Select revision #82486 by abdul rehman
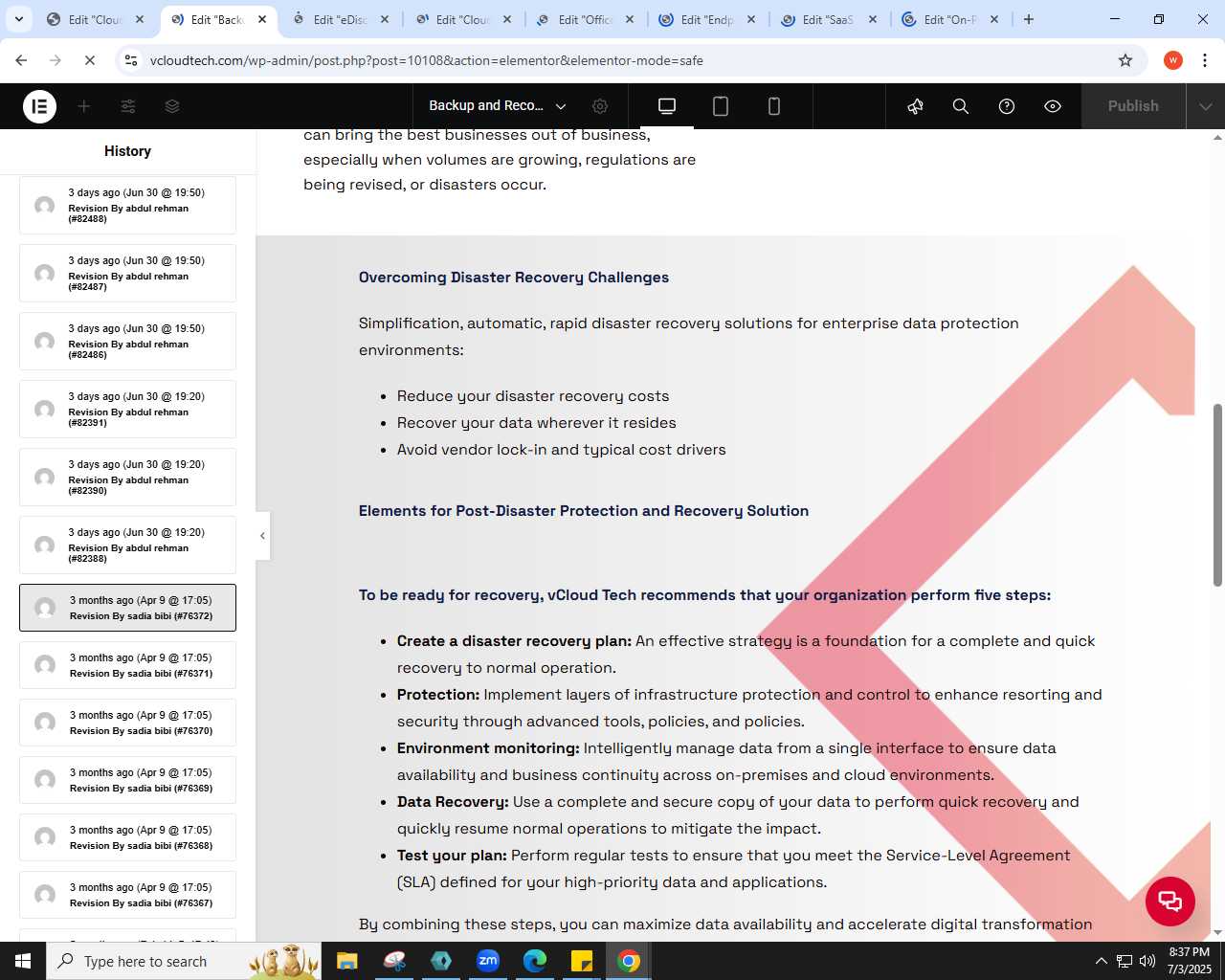Viewport: 1225px width, 980px height. [x=127, y=341]
